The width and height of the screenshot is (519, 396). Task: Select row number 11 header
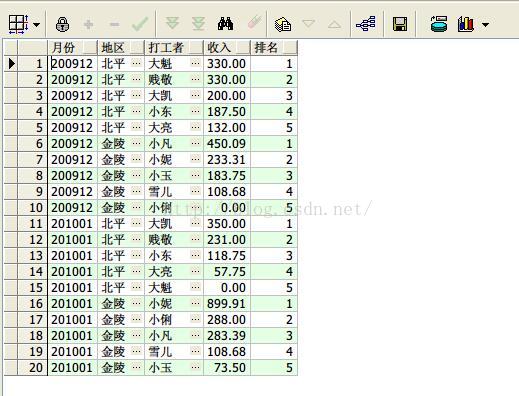point(32,224)
